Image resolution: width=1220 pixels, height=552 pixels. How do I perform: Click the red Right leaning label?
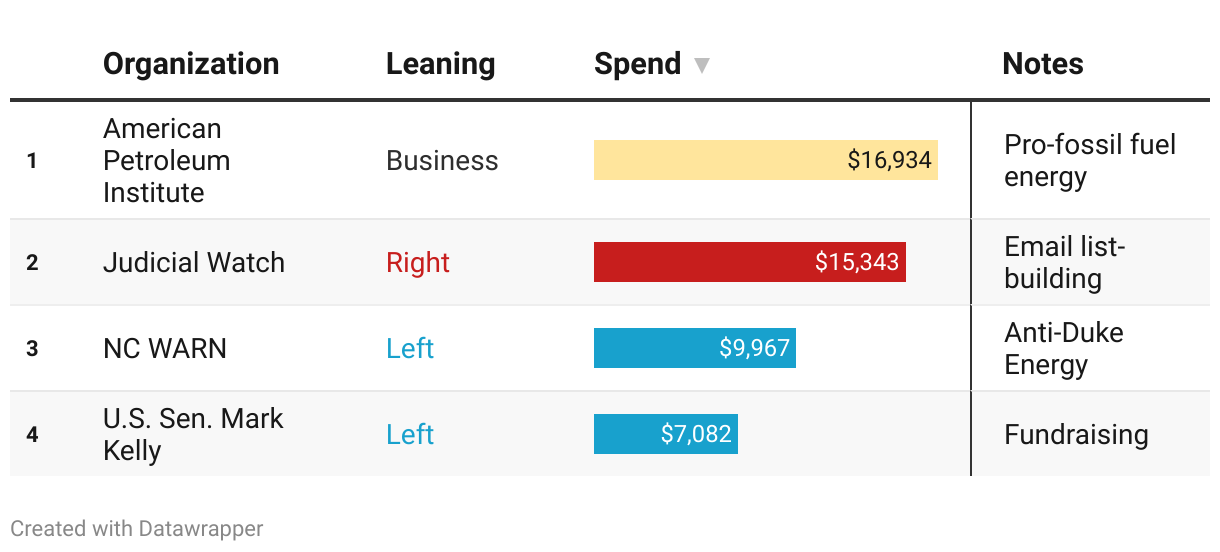(418, 262)
